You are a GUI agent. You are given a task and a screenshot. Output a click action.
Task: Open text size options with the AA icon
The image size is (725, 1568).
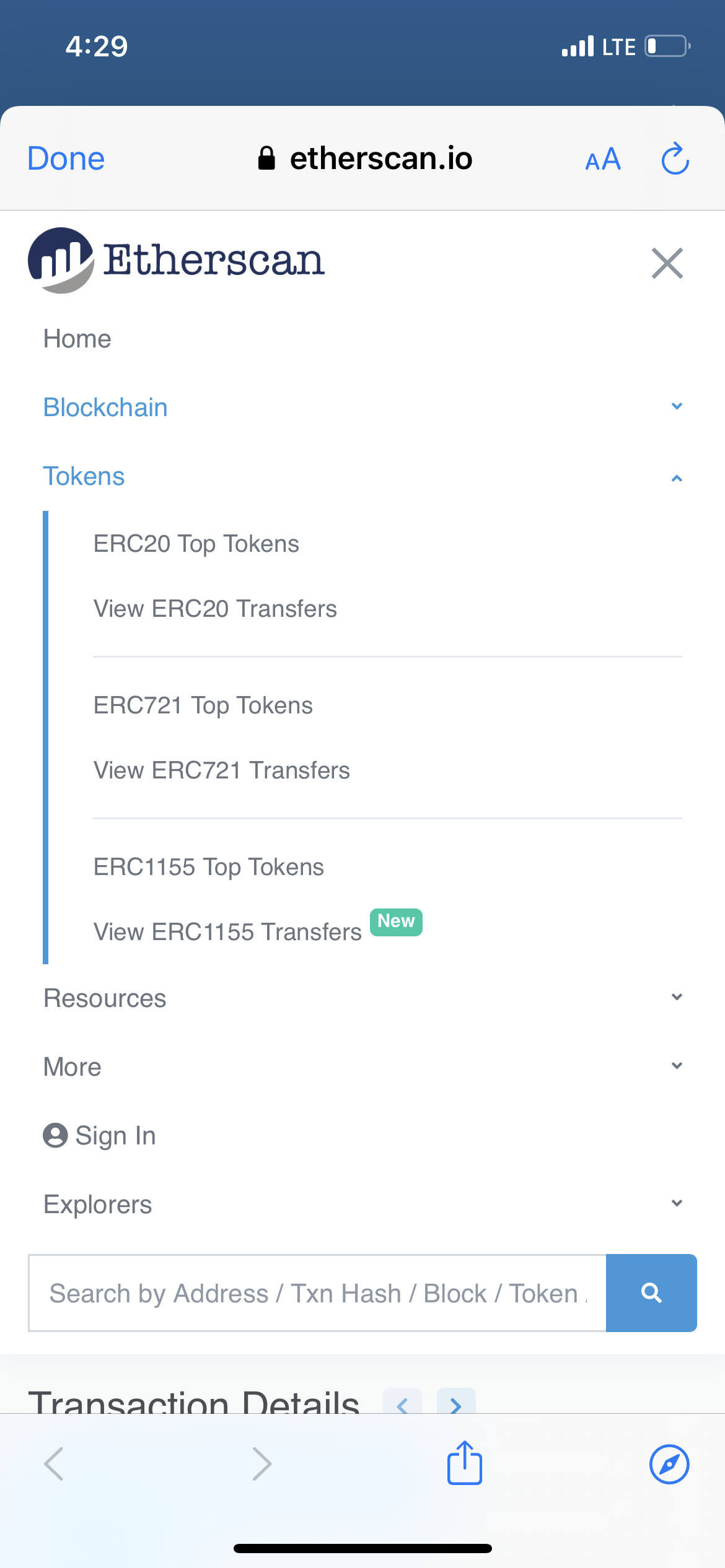pyautogui.click(x=602, y=160)
